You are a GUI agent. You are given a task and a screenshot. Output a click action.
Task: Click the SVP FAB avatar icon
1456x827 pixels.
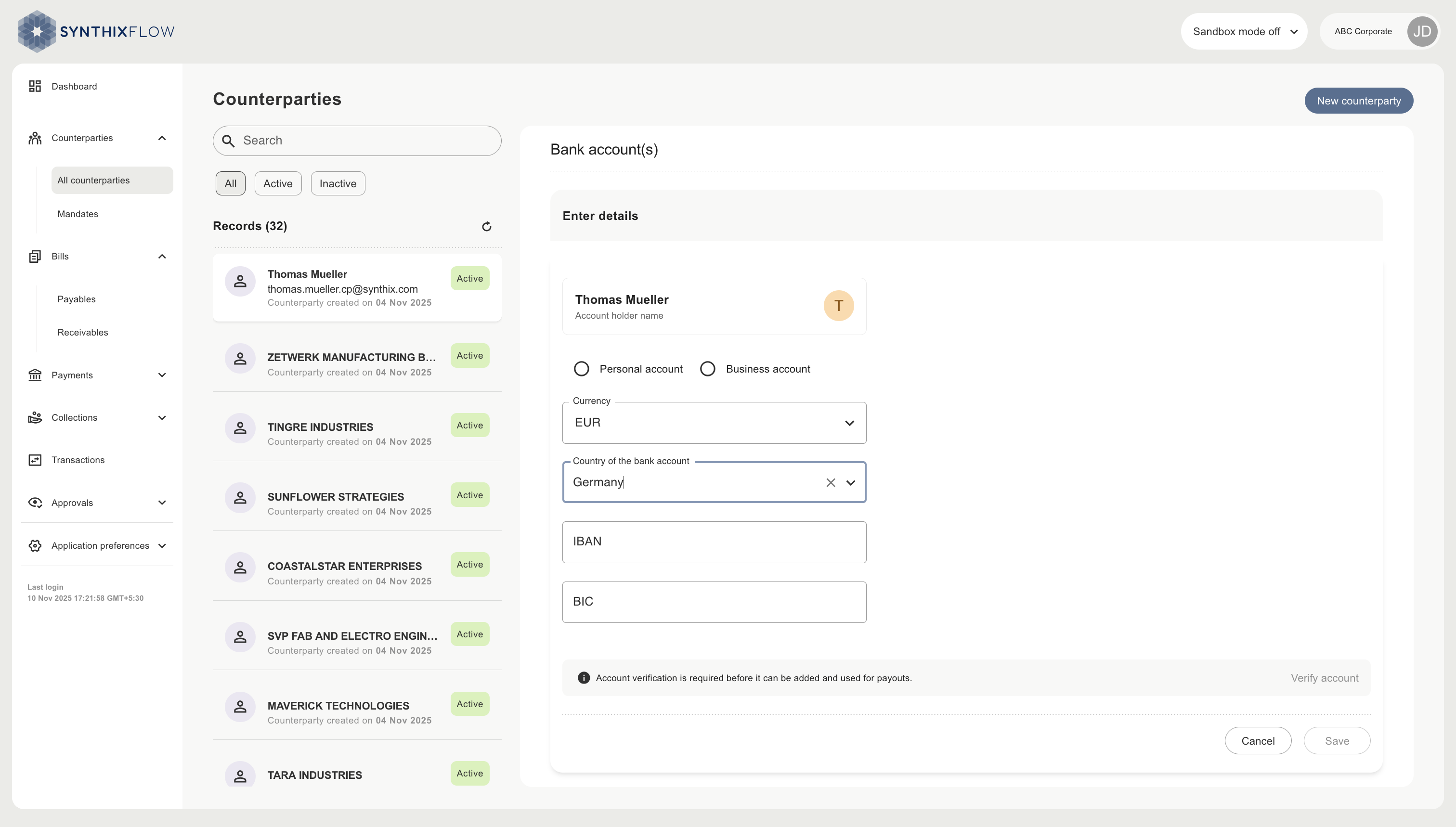click(x=240, y=637)
